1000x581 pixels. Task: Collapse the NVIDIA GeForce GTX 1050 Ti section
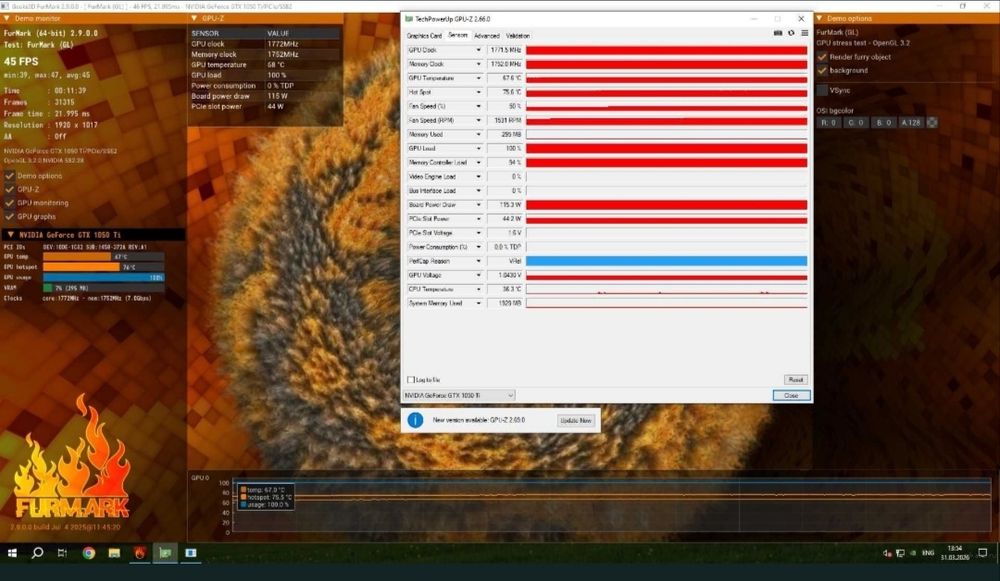10,235
